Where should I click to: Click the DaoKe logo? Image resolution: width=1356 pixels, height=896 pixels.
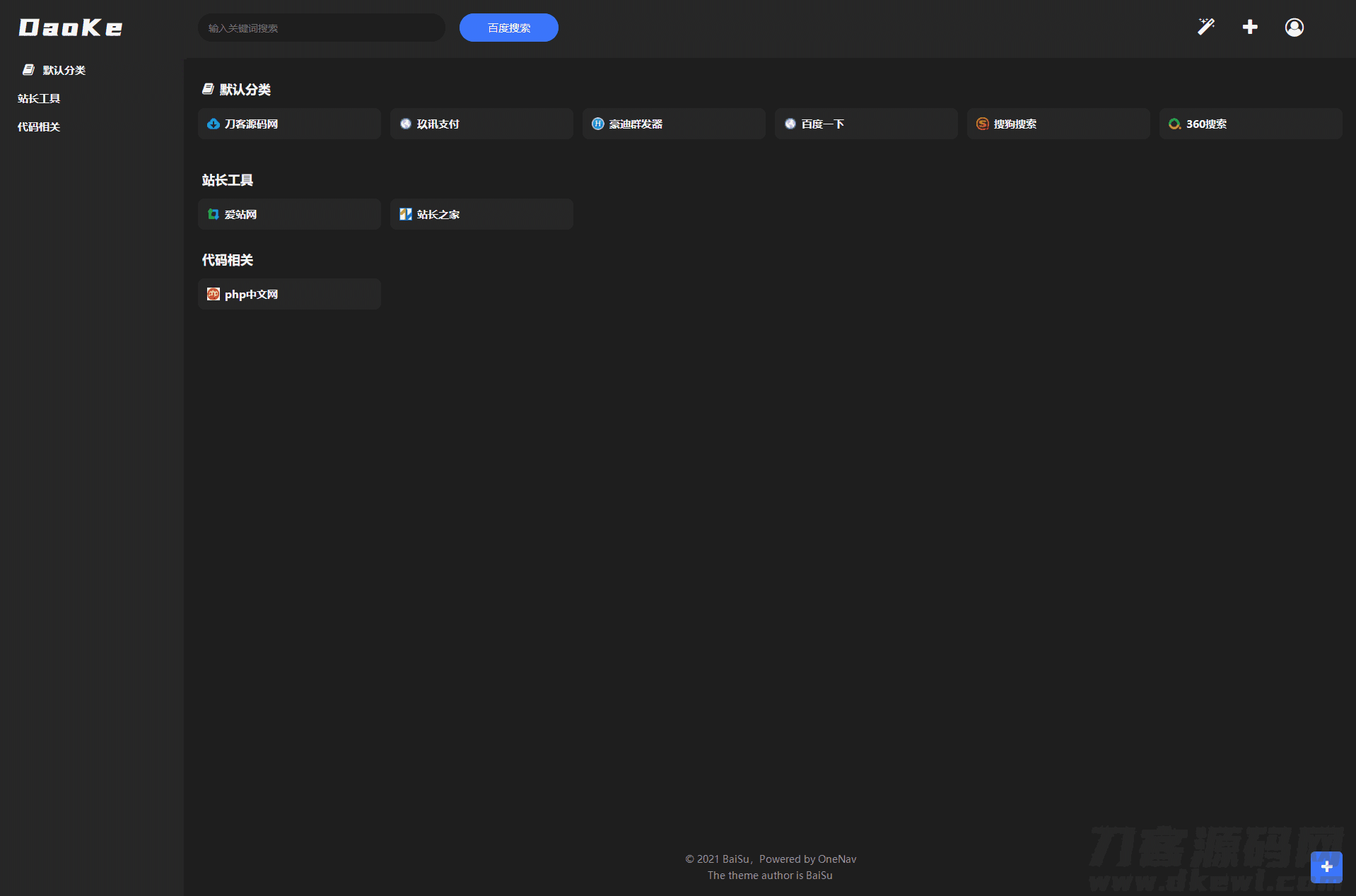pyautogui.click(x=71, y=28)
